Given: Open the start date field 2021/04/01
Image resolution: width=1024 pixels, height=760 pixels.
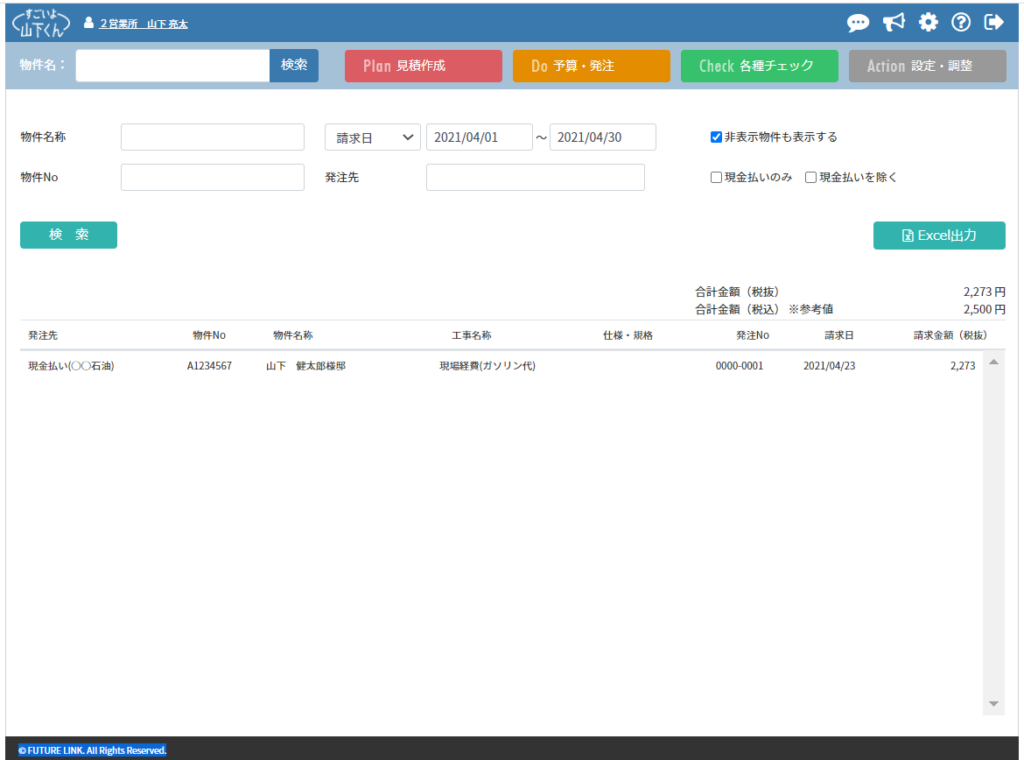Looking at the screenshot, I should (x=479, y=137).
